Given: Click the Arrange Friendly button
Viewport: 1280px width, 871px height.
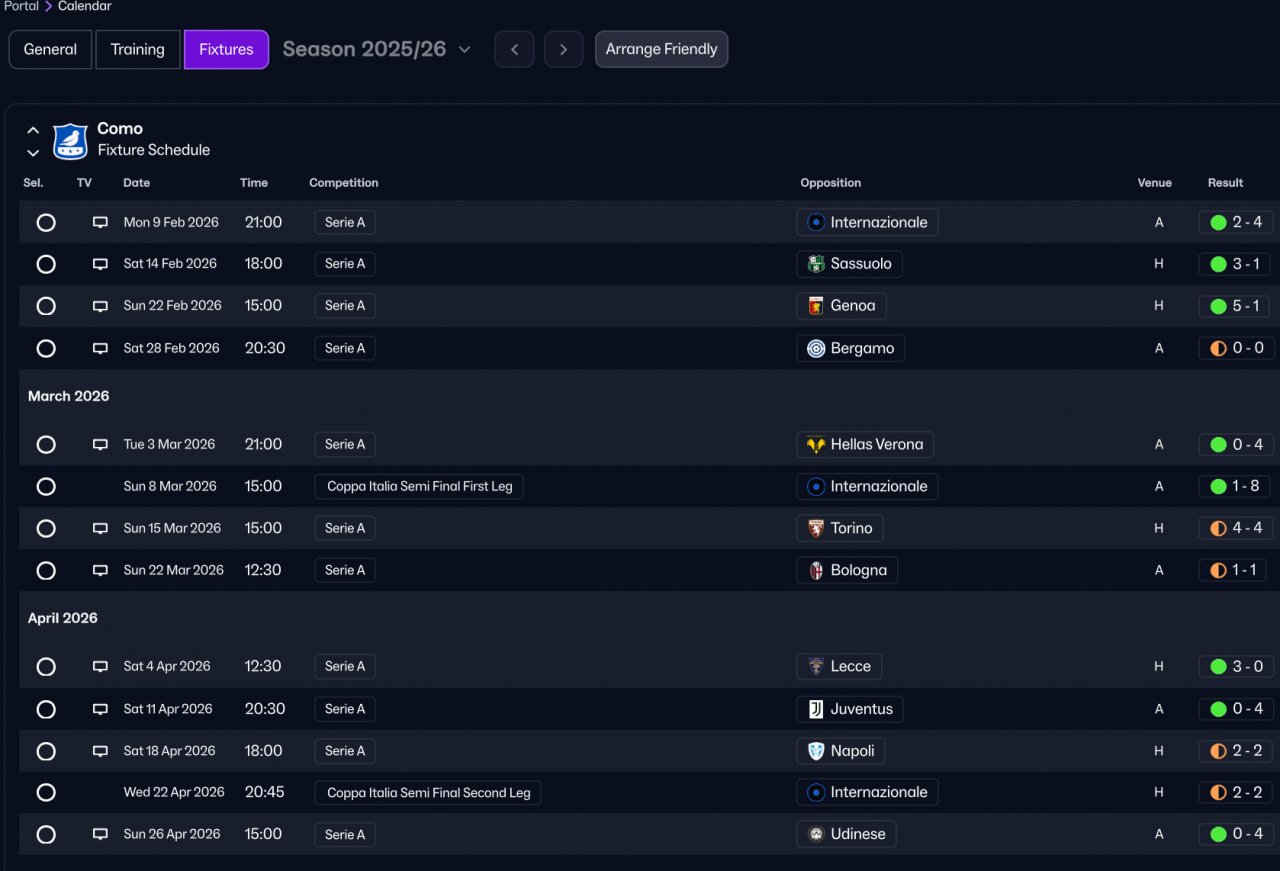Looking at the screenshot, I should pos(661,49).
